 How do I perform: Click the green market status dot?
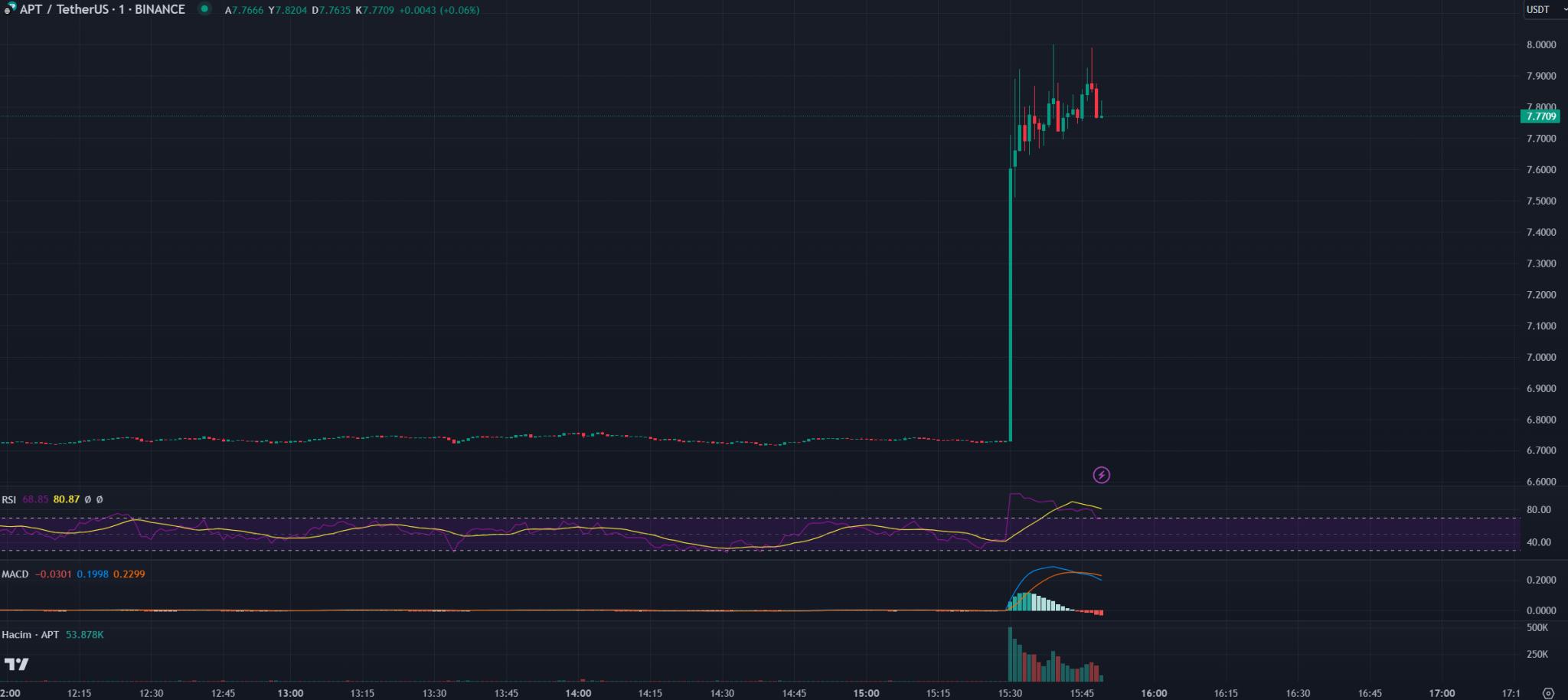point(204,9)
